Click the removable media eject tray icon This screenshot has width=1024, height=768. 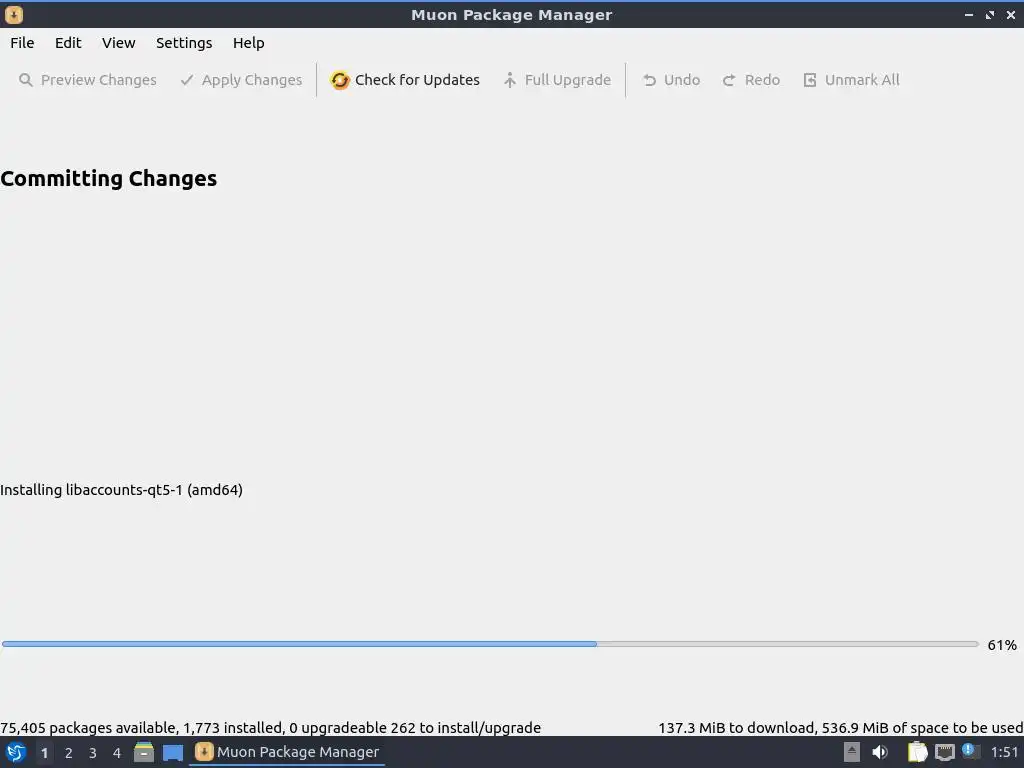pos(852,752)
